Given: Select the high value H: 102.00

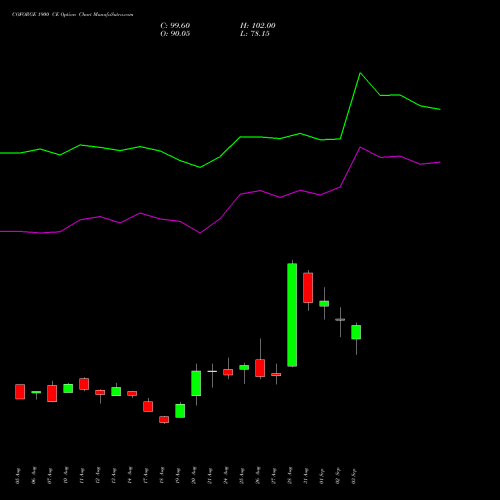Looking at the screenshot, I should pyautogui.click(x=258, y=26).
